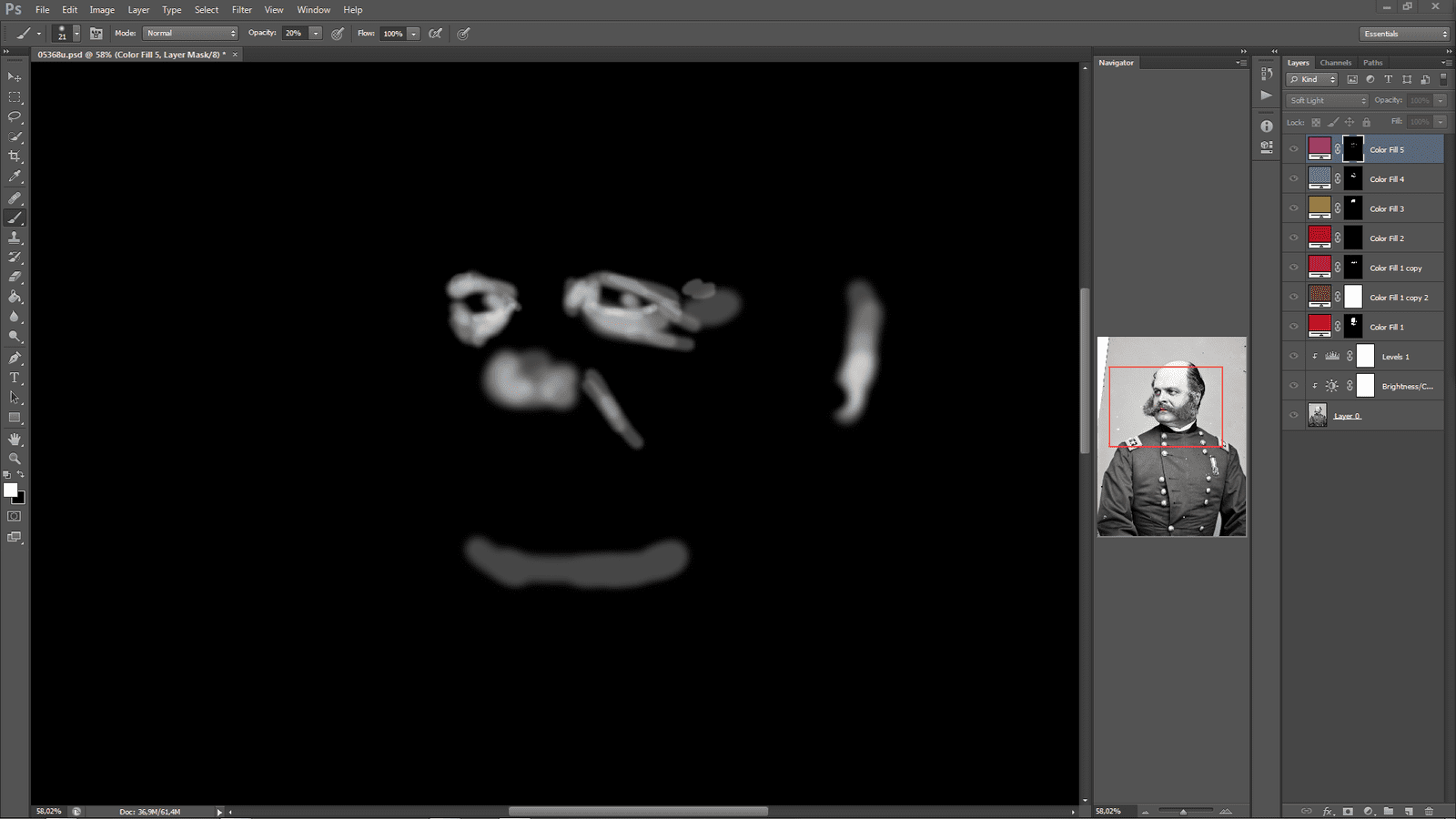This screenshot has height=819, width=1456.
Task: Open the Soft Light blend mode dropdown
Action: tap(1328, 100)
